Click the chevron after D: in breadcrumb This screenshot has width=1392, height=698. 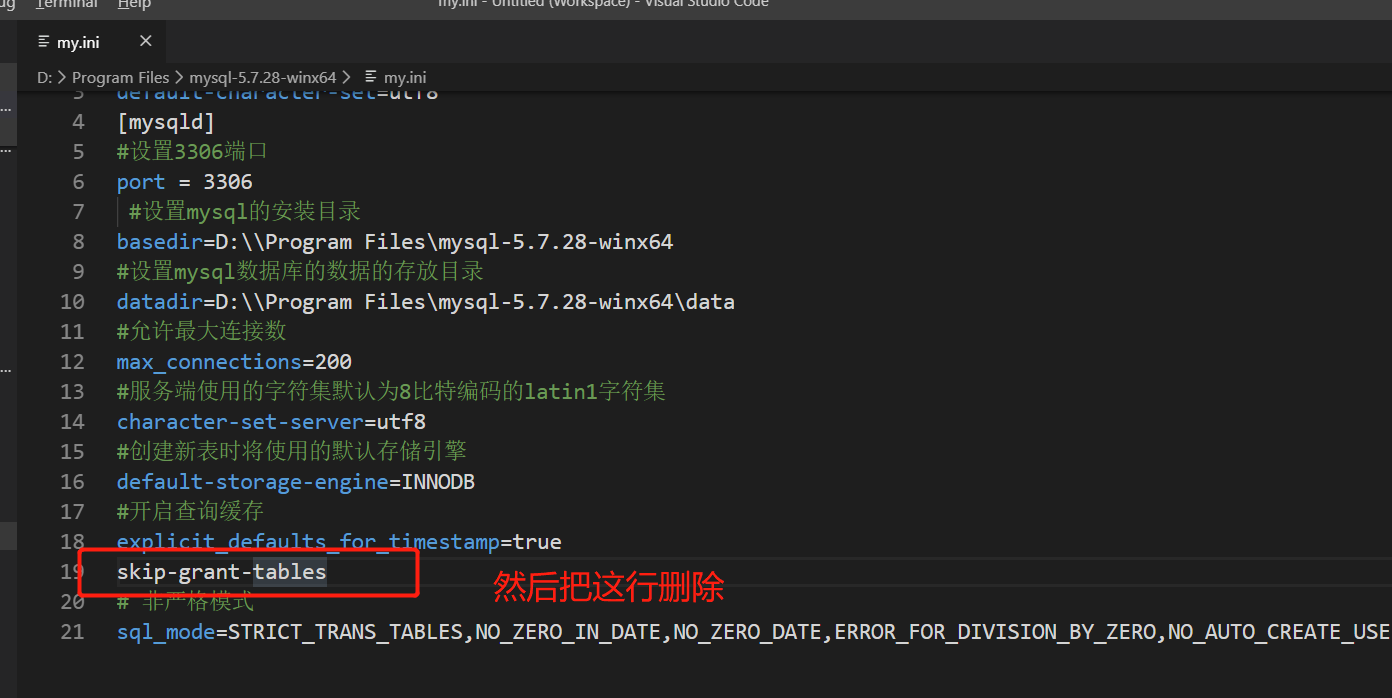[62, 77]
